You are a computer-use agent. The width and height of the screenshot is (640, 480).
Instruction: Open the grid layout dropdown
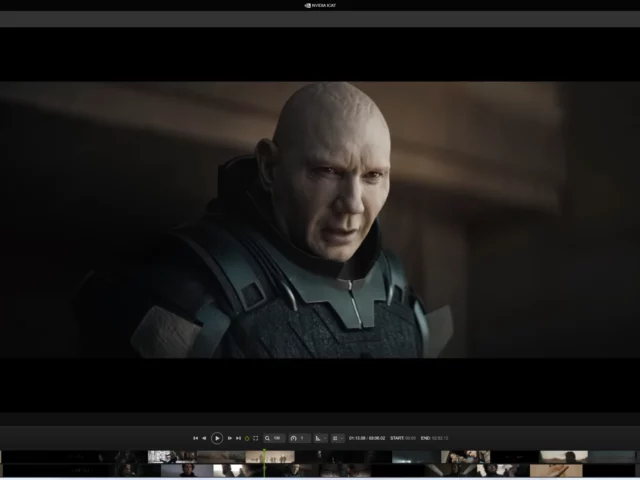pyautogui.click(x=337, y=438)
